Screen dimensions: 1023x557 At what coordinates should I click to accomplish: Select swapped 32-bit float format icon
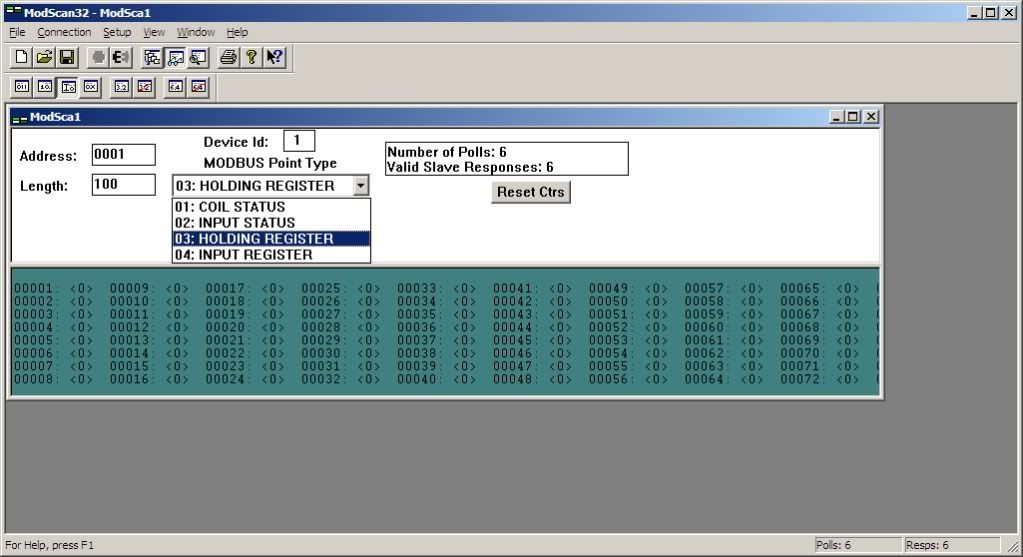coord(145,87)
